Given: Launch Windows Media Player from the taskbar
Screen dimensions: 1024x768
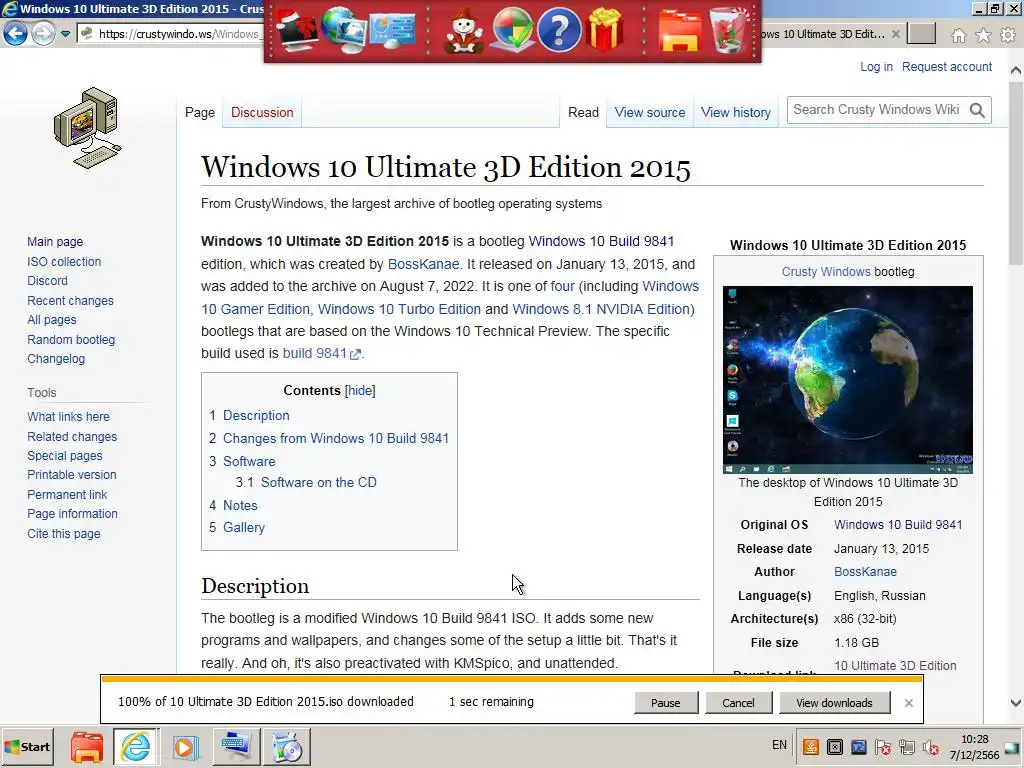Looking at the screenshot, I should tap(185, 747).
